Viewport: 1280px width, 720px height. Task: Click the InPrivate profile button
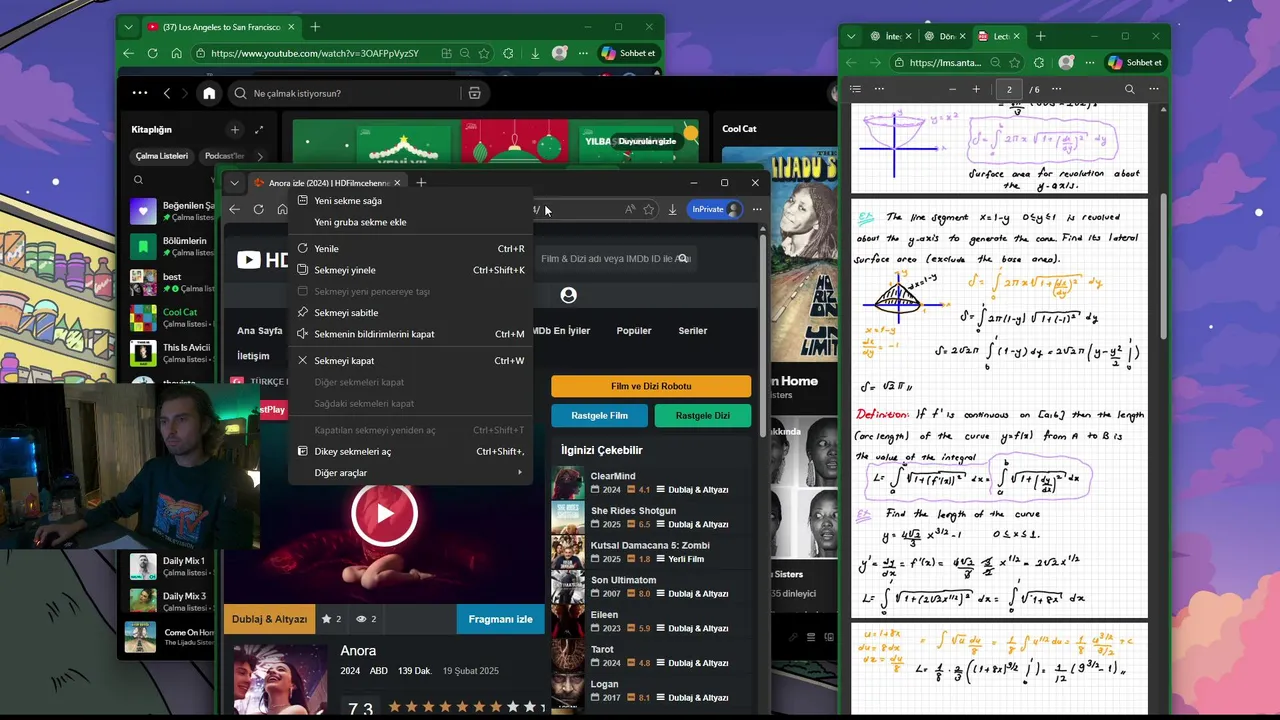click(716, 209)
